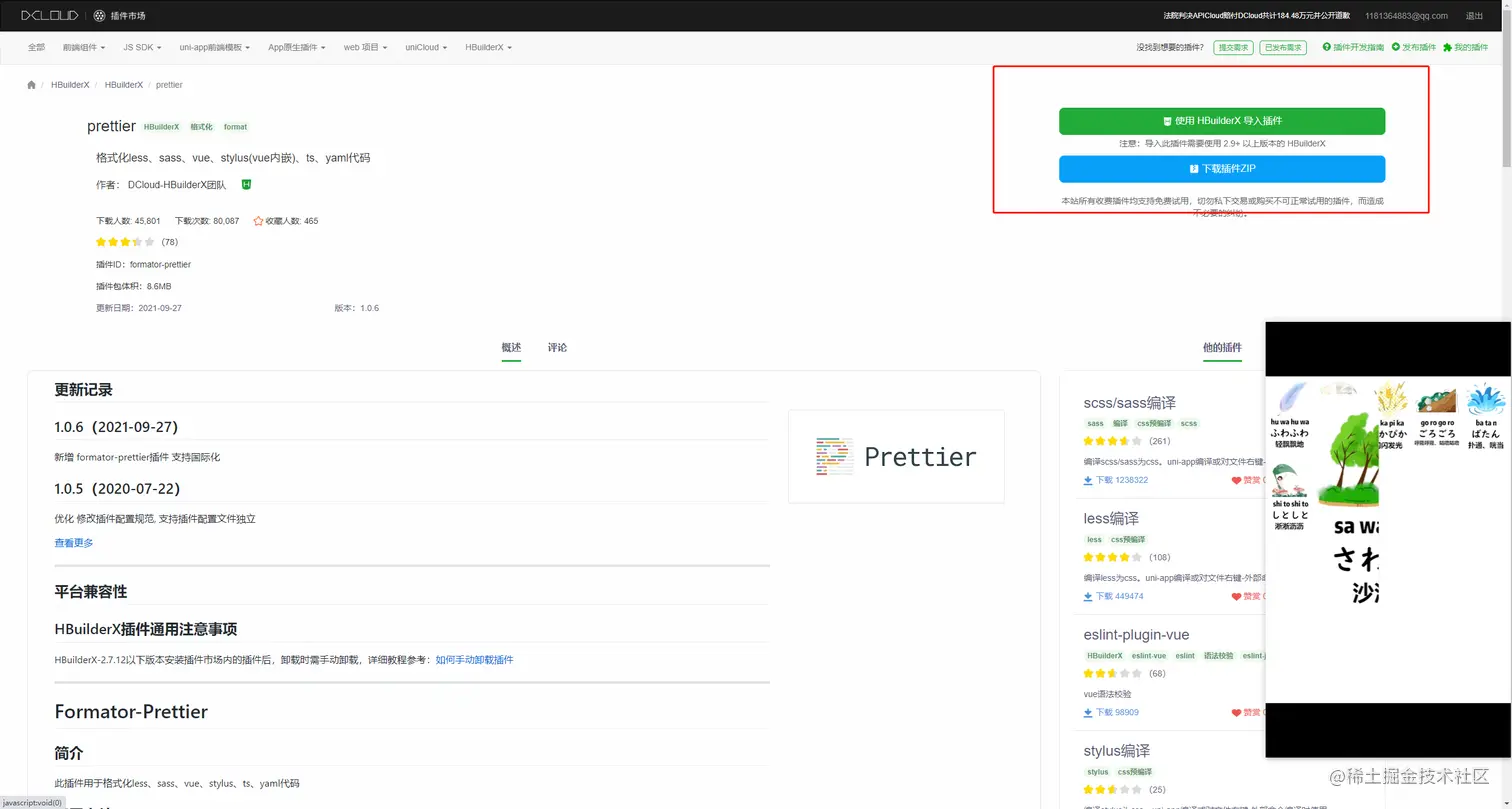Screen dimensions: 1512x809
Task: Click eslint-plugin-vue star rating
Action: point(1113,673)
